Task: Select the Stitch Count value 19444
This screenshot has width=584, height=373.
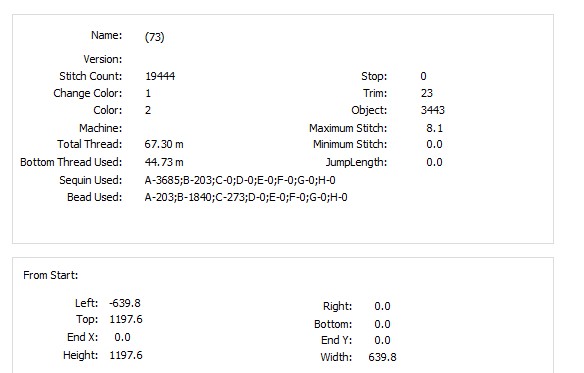Action: pyautogui.click(x=160, y=76)
